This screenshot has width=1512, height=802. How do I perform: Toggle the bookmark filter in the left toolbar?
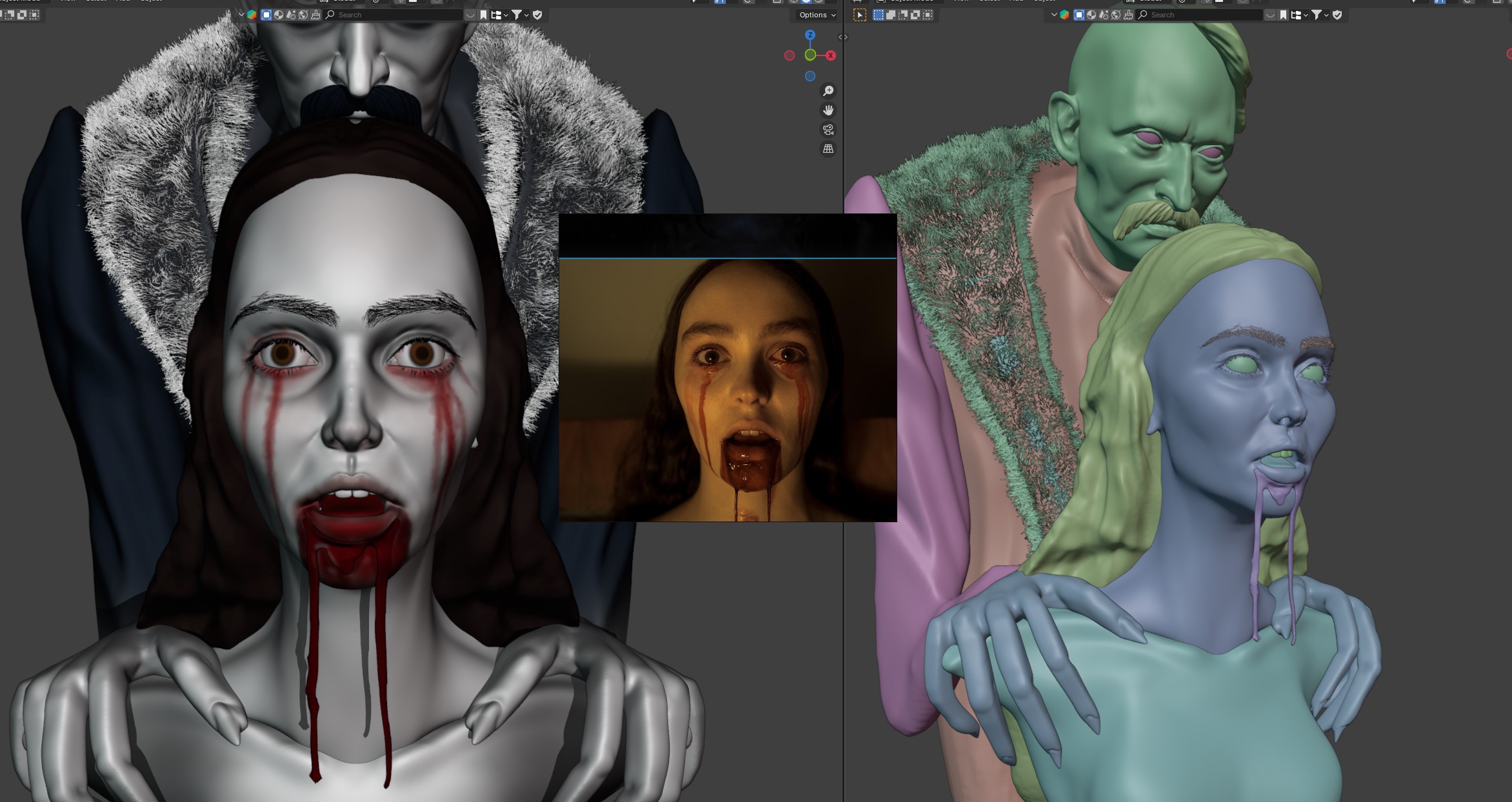click(x=483, y=15)
